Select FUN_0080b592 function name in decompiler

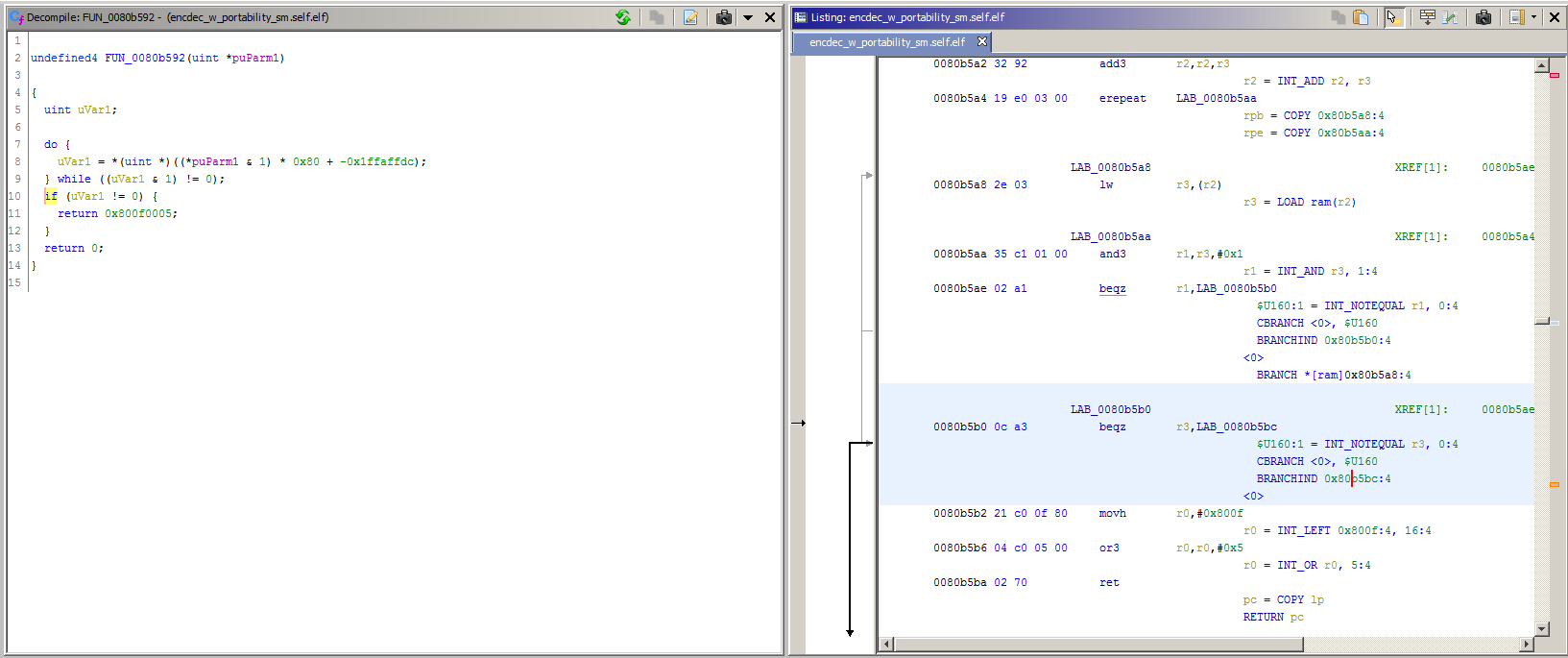[x=145, y=58]
